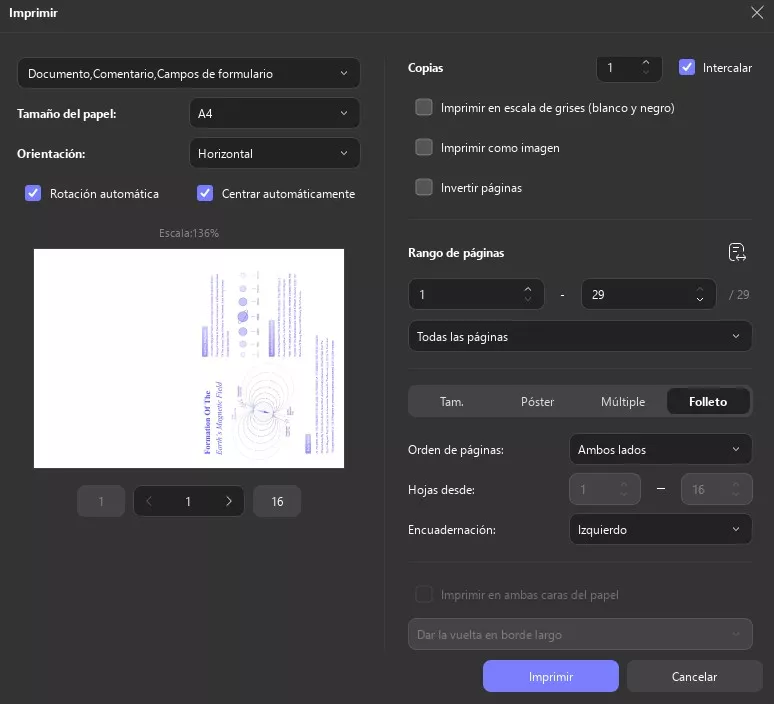Click the Imprimir button
774x704 pixels.
click(x=550, y=676)
